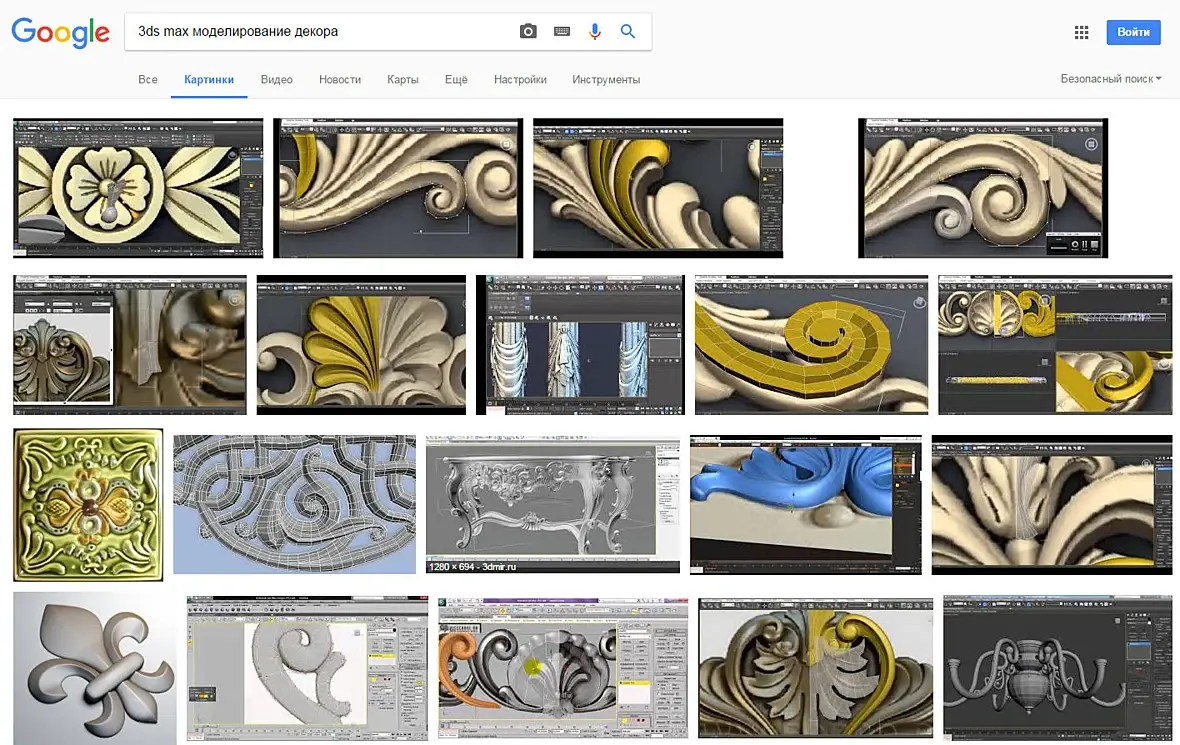Open the Карты tab
This screenshot has width=1180, height=745.
tap(403, 80)
